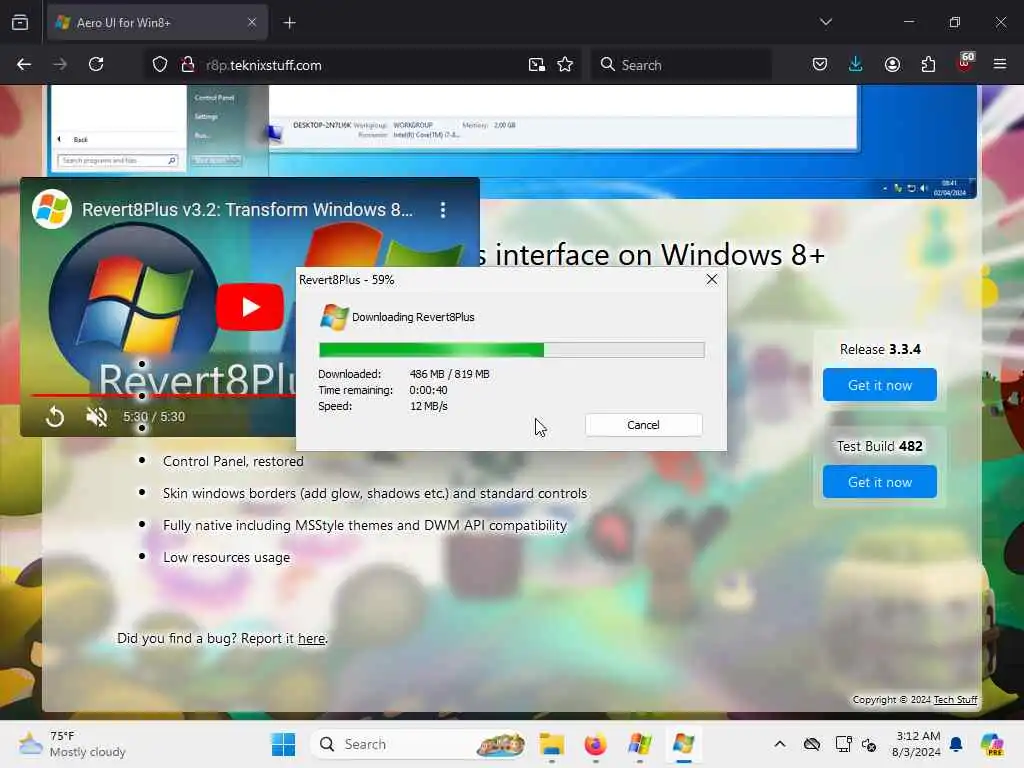Open Firefox hamburger application menu
The image size is (1024, 768).
click(1000, 64)
